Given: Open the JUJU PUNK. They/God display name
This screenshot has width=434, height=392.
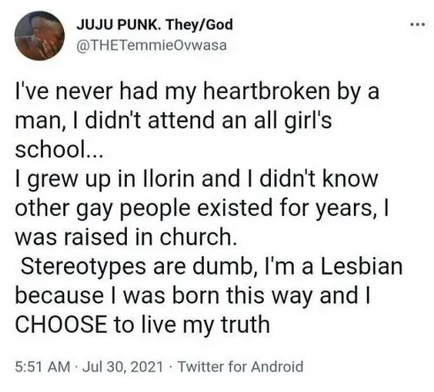Looking at the screenshot, I should coord(155,25).
